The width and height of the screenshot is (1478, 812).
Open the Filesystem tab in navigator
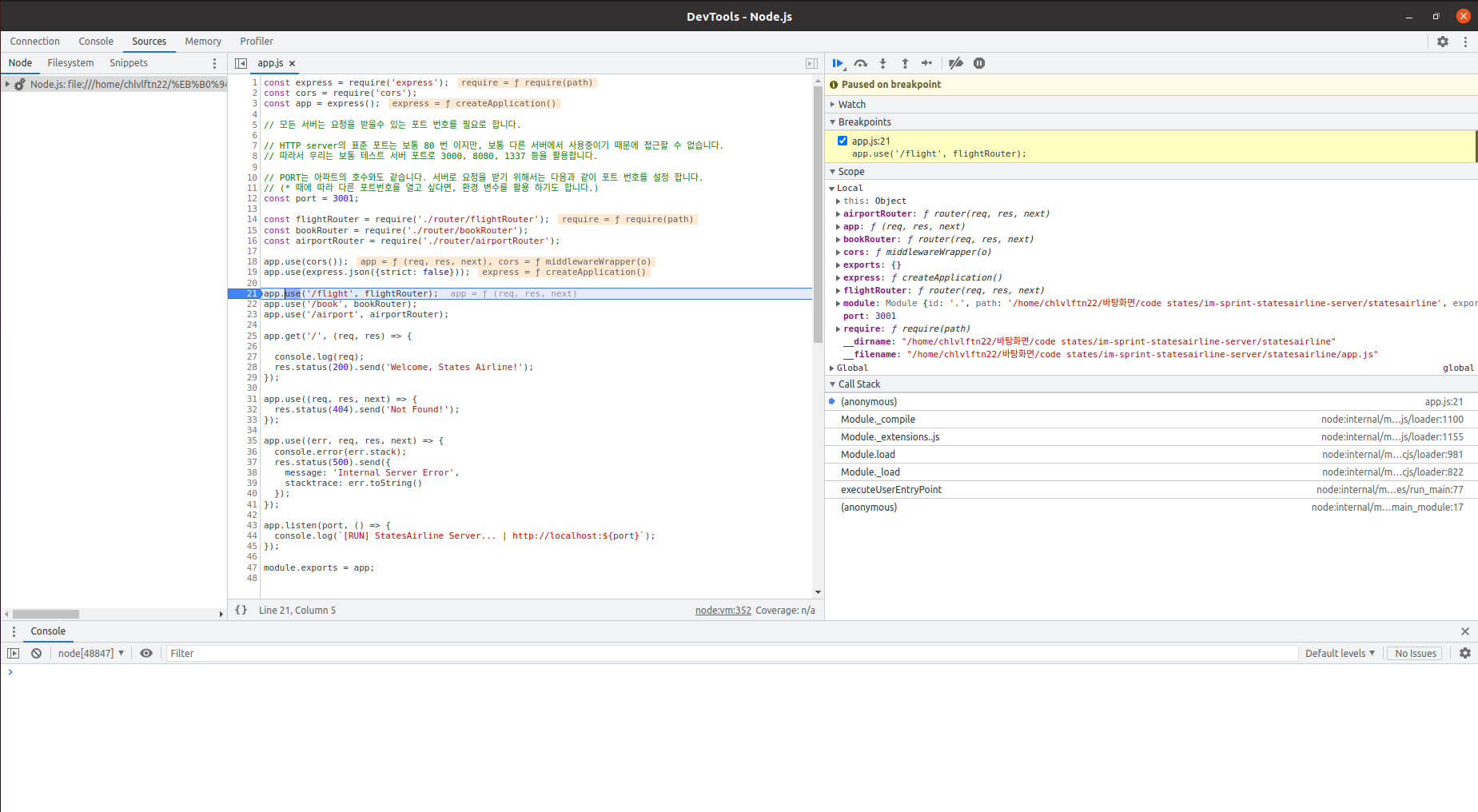click(x=70, y=63)
